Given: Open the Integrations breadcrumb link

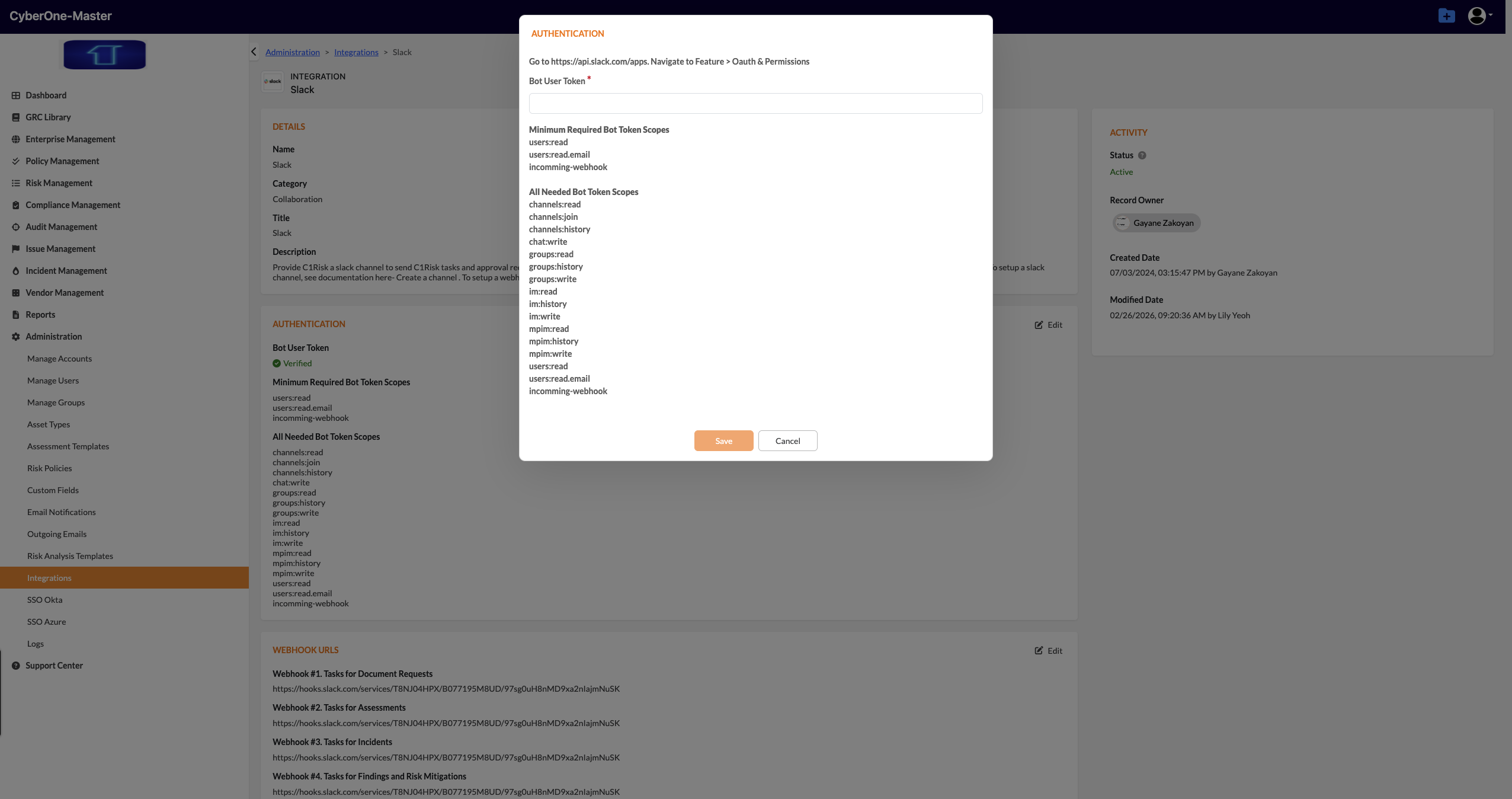Looking at the screenshot, I should coord(356,52).
